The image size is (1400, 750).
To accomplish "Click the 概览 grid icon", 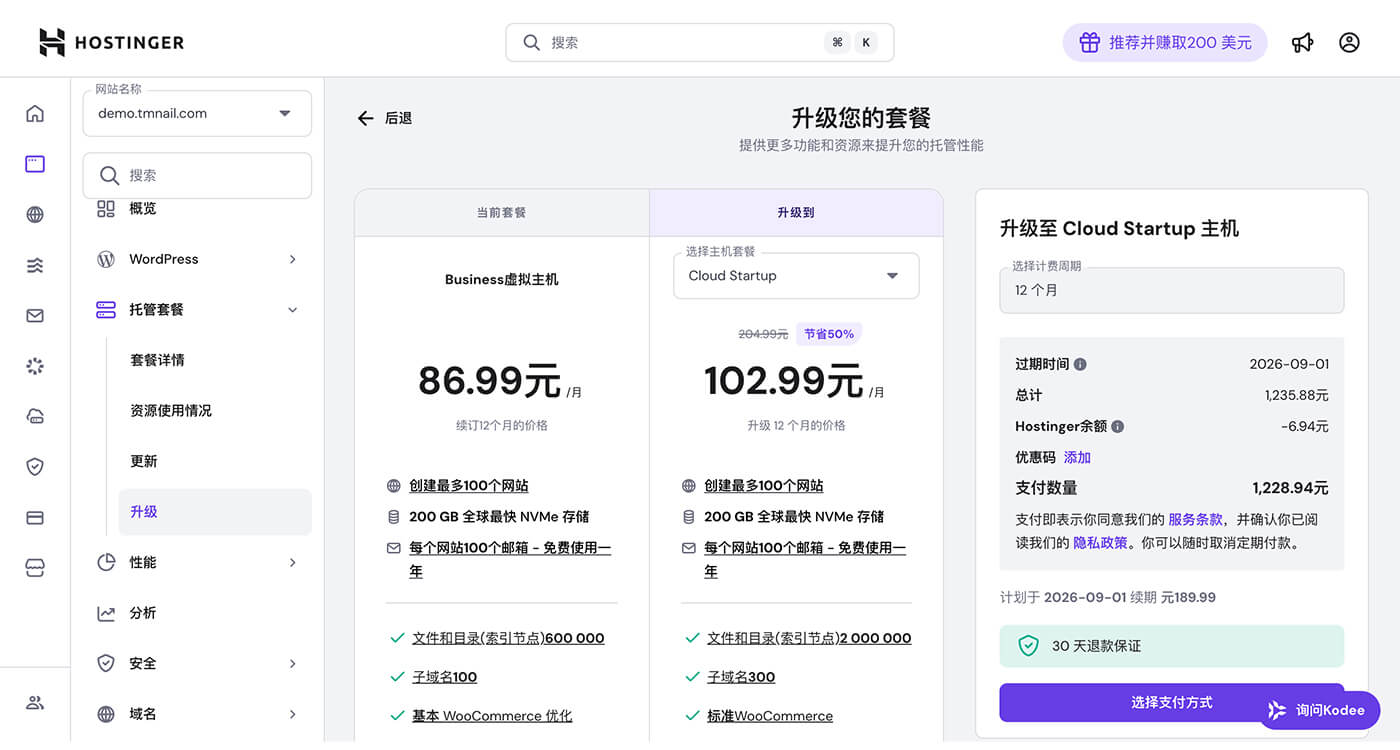I will (x=106, y=208).
